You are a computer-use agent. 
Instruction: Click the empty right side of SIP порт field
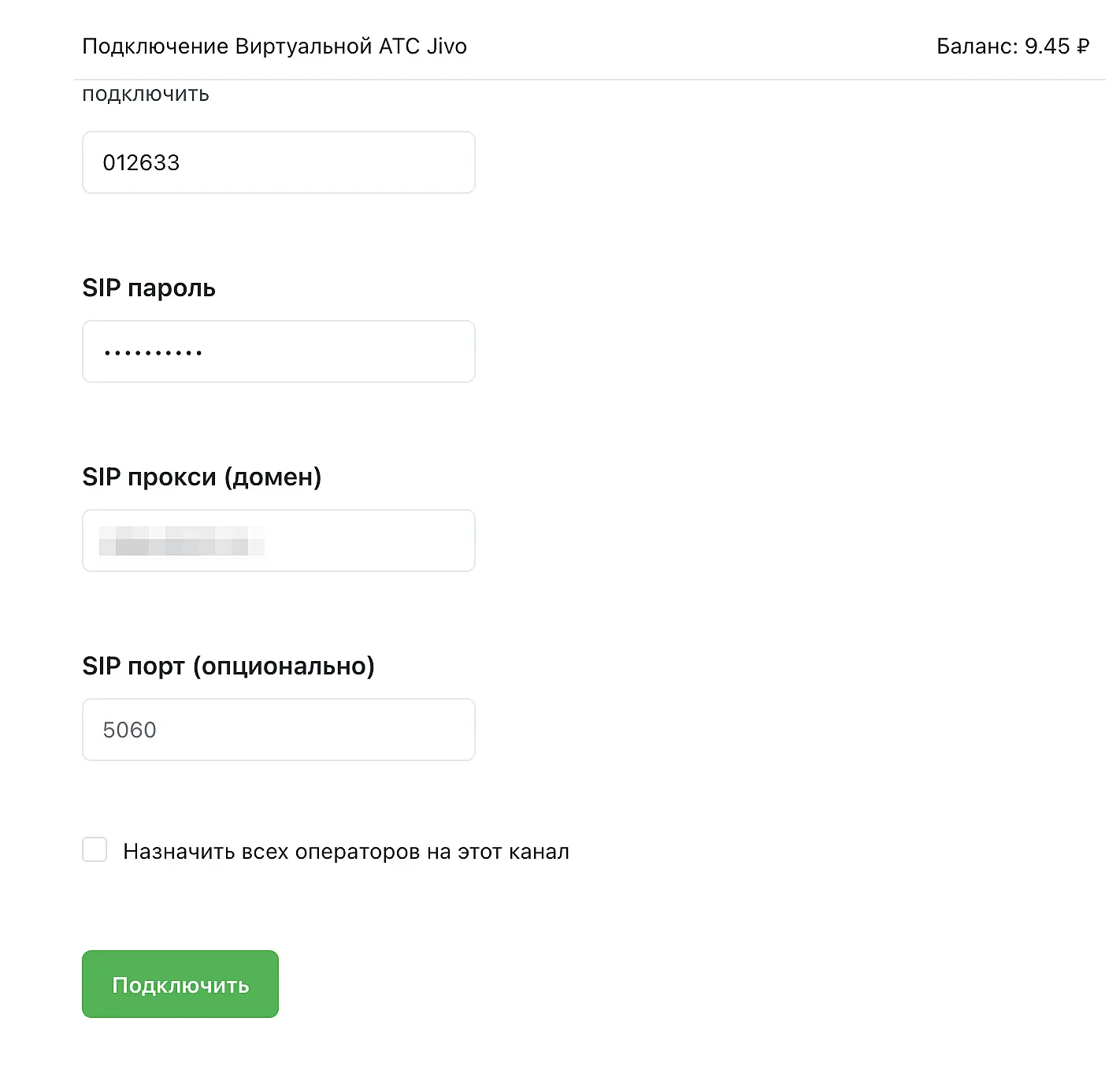point(394,730)
